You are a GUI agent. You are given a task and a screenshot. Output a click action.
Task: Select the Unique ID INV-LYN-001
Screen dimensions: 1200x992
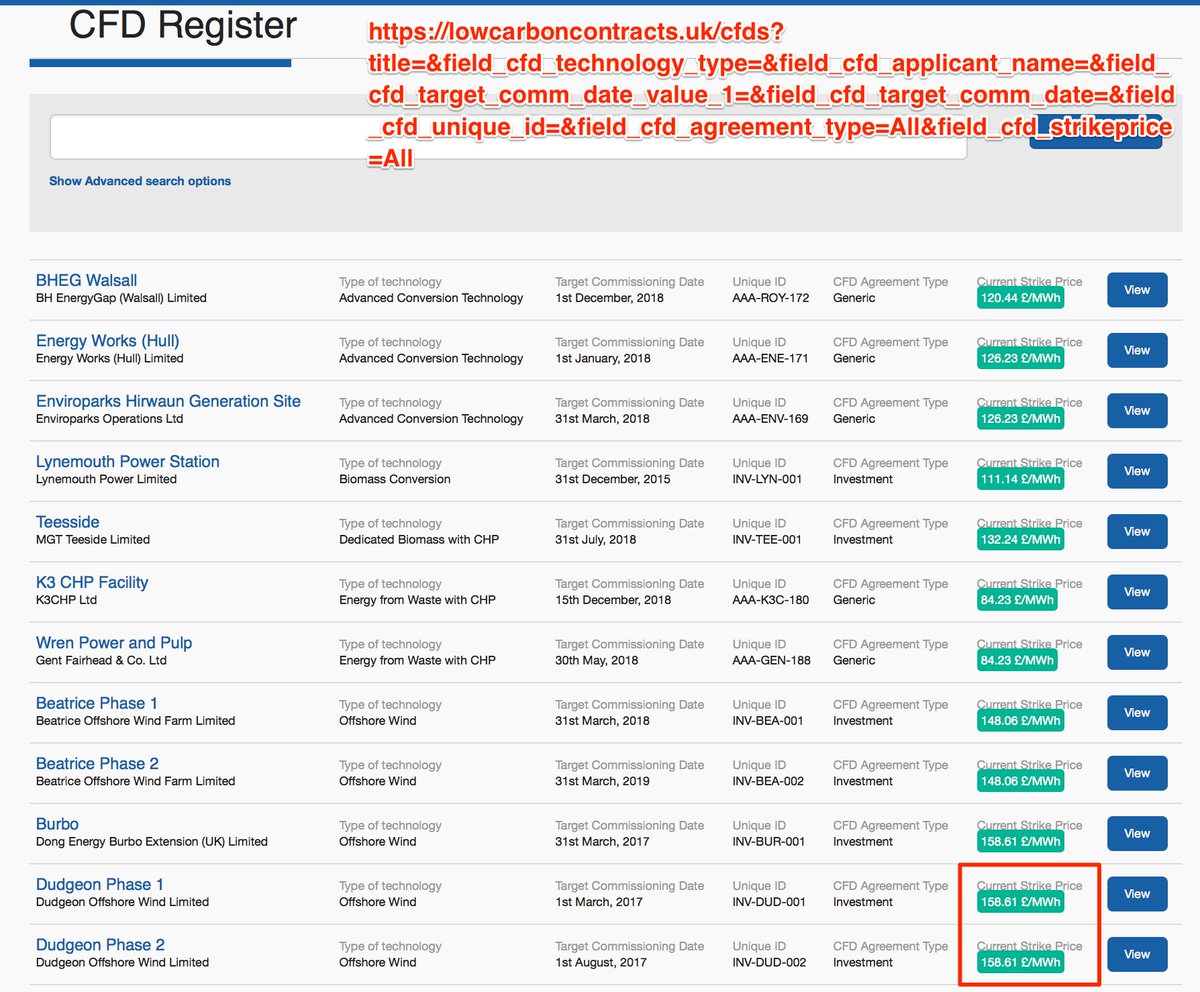click(767, 479)
